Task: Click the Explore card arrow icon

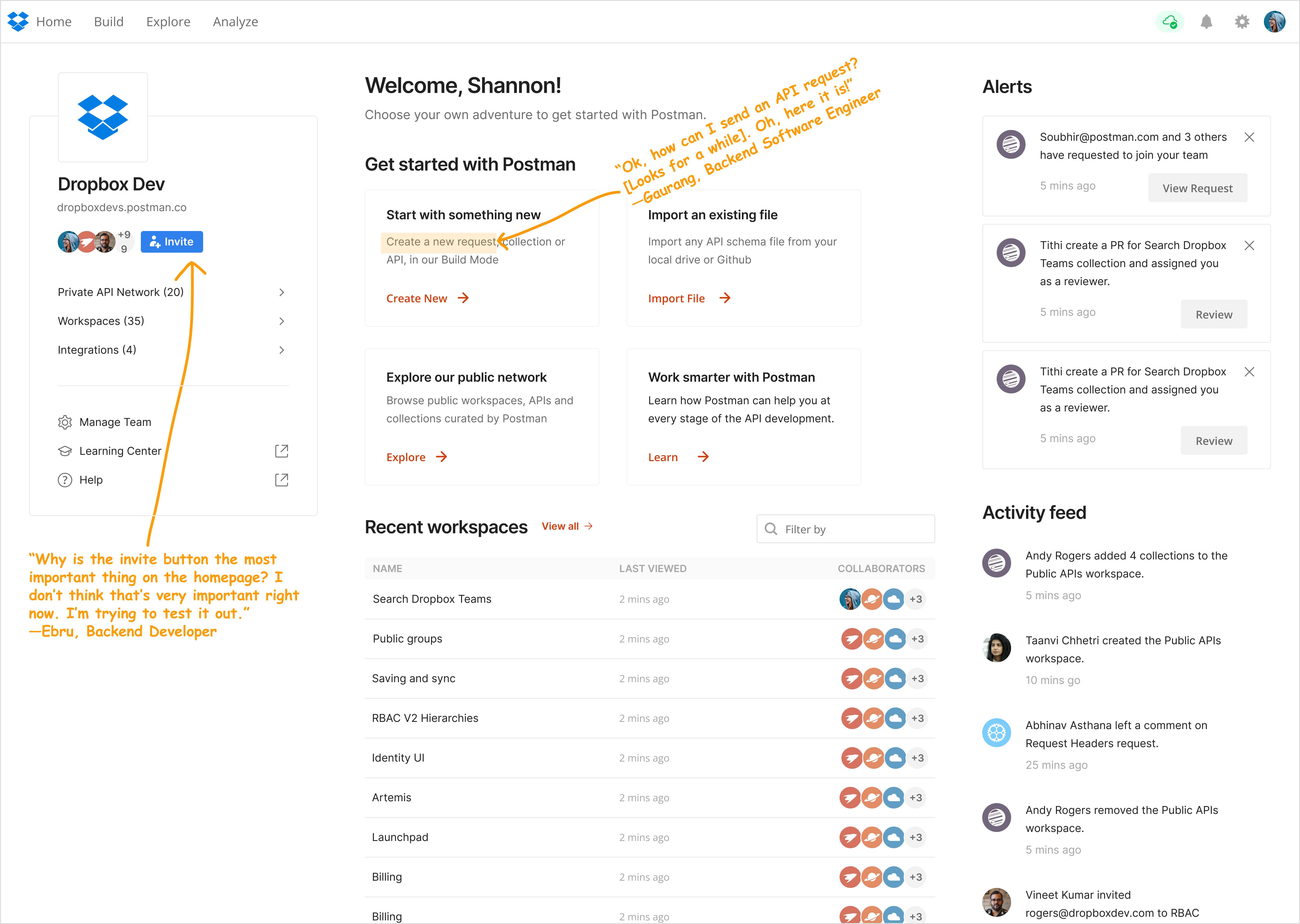Action: click(x=442, y=457)
